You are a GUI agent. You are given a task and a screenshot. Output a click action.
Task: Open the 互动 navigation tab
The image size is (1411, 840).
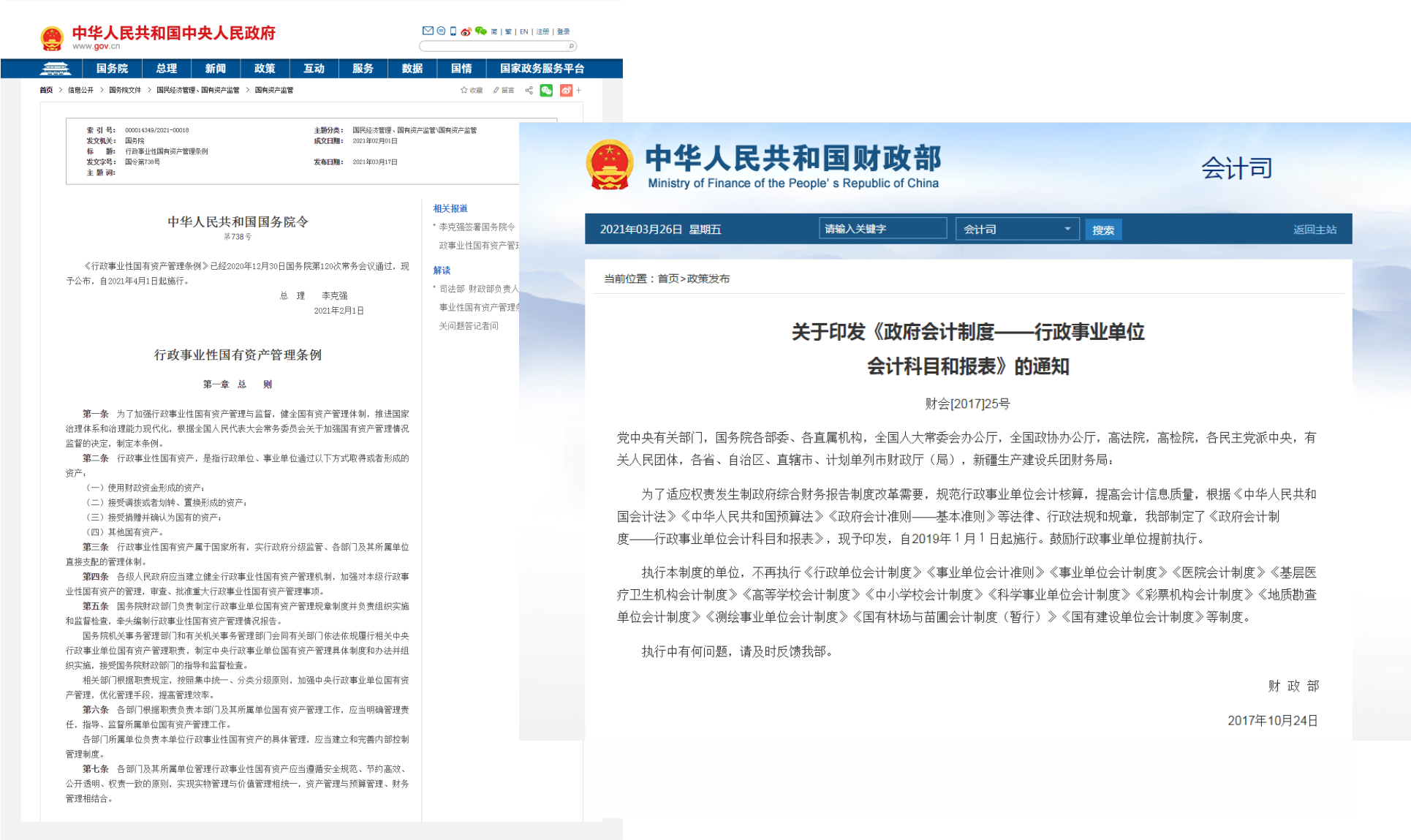314,69
